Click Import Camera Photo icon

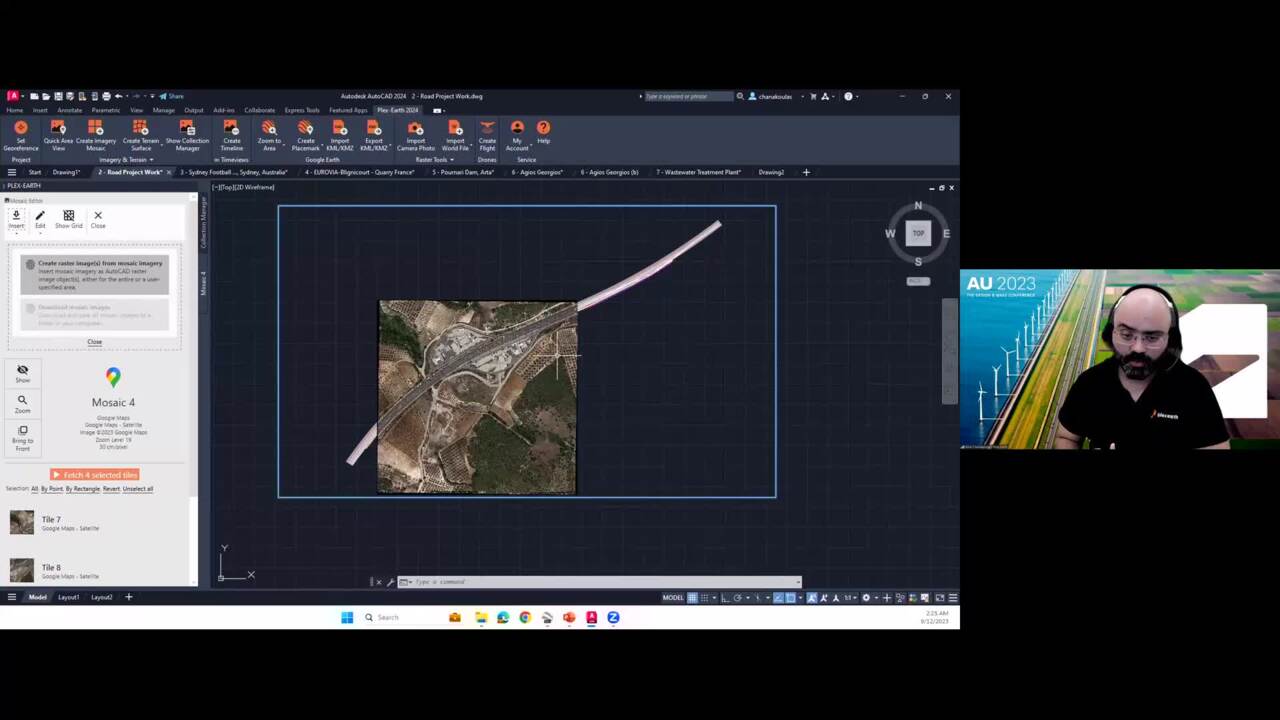416,128
